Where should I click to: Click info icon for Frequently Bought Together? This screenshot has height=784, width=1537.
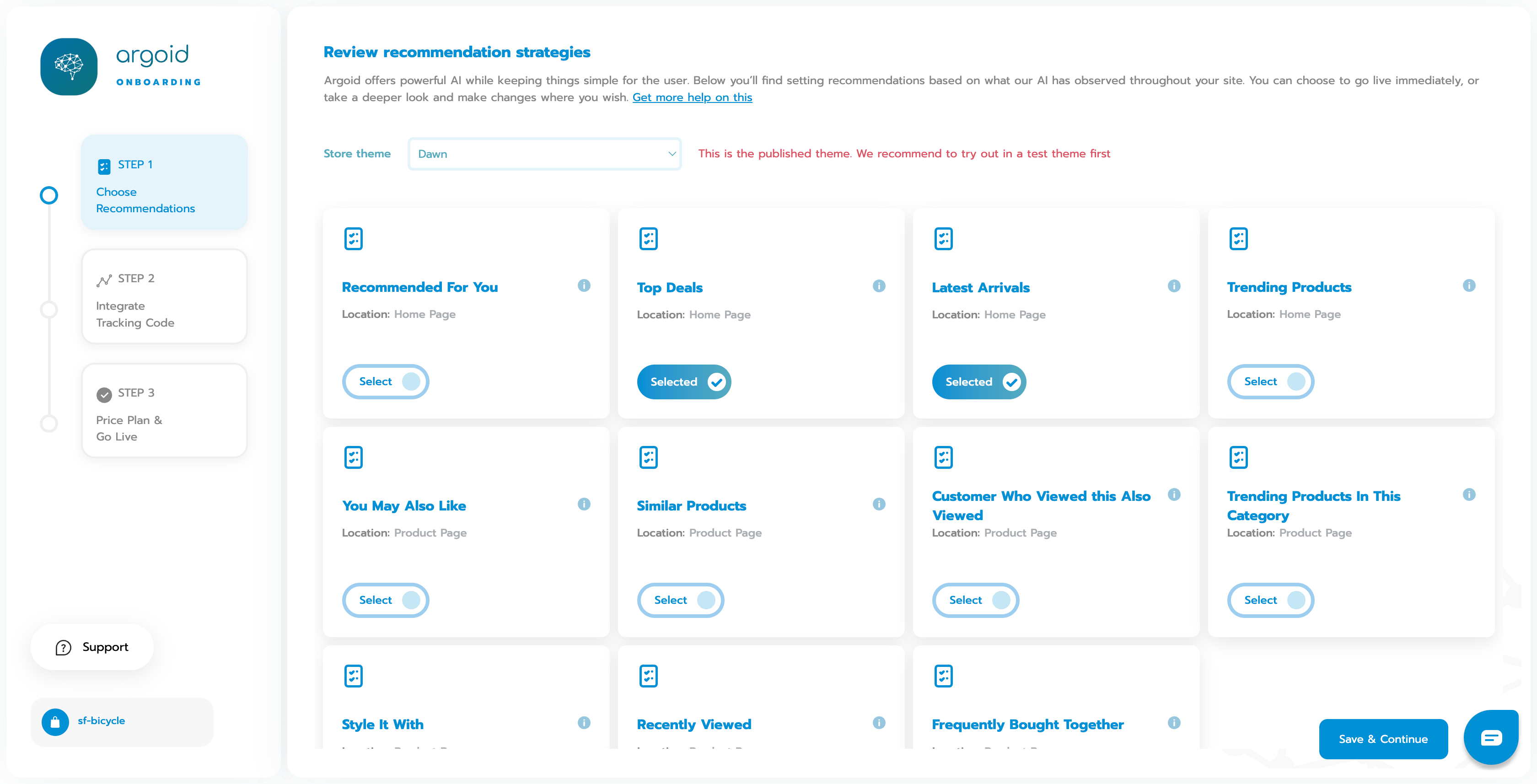point(1174,723)
